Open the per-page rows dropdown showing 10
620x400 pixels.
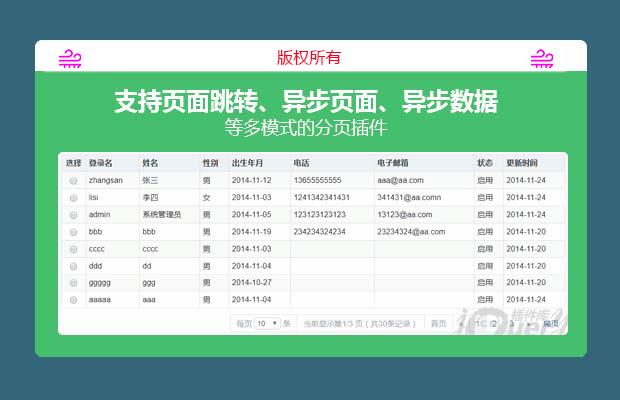[267, 324]
